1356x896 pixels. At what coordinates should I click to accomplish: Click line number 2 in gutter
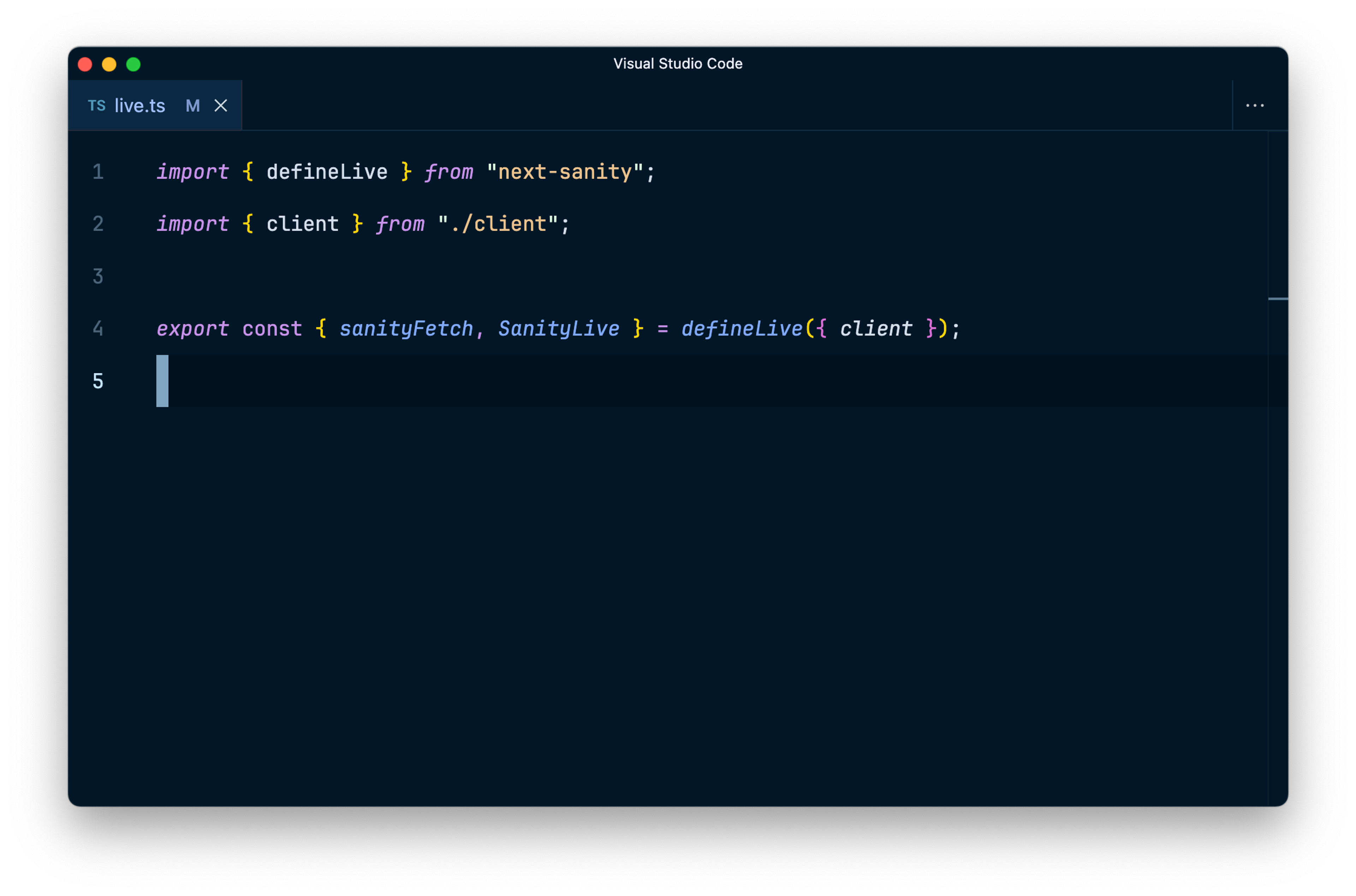[98, 224]
